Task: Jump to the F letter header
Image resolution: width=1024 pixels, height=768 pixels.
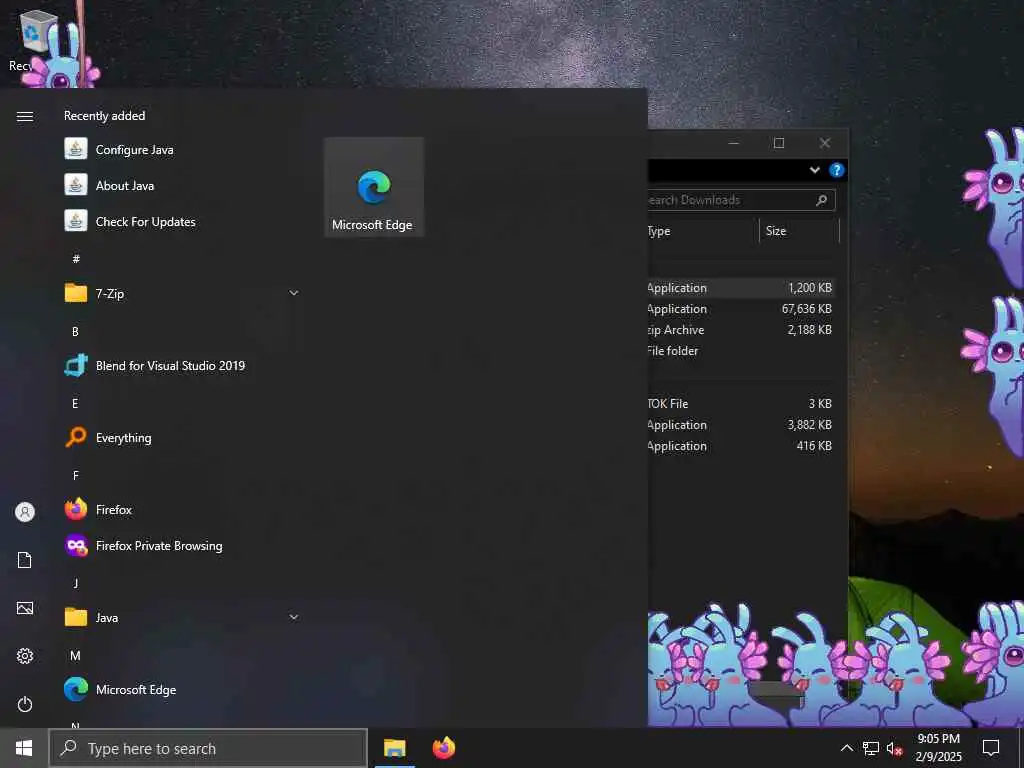Action: tap(76, 475)
